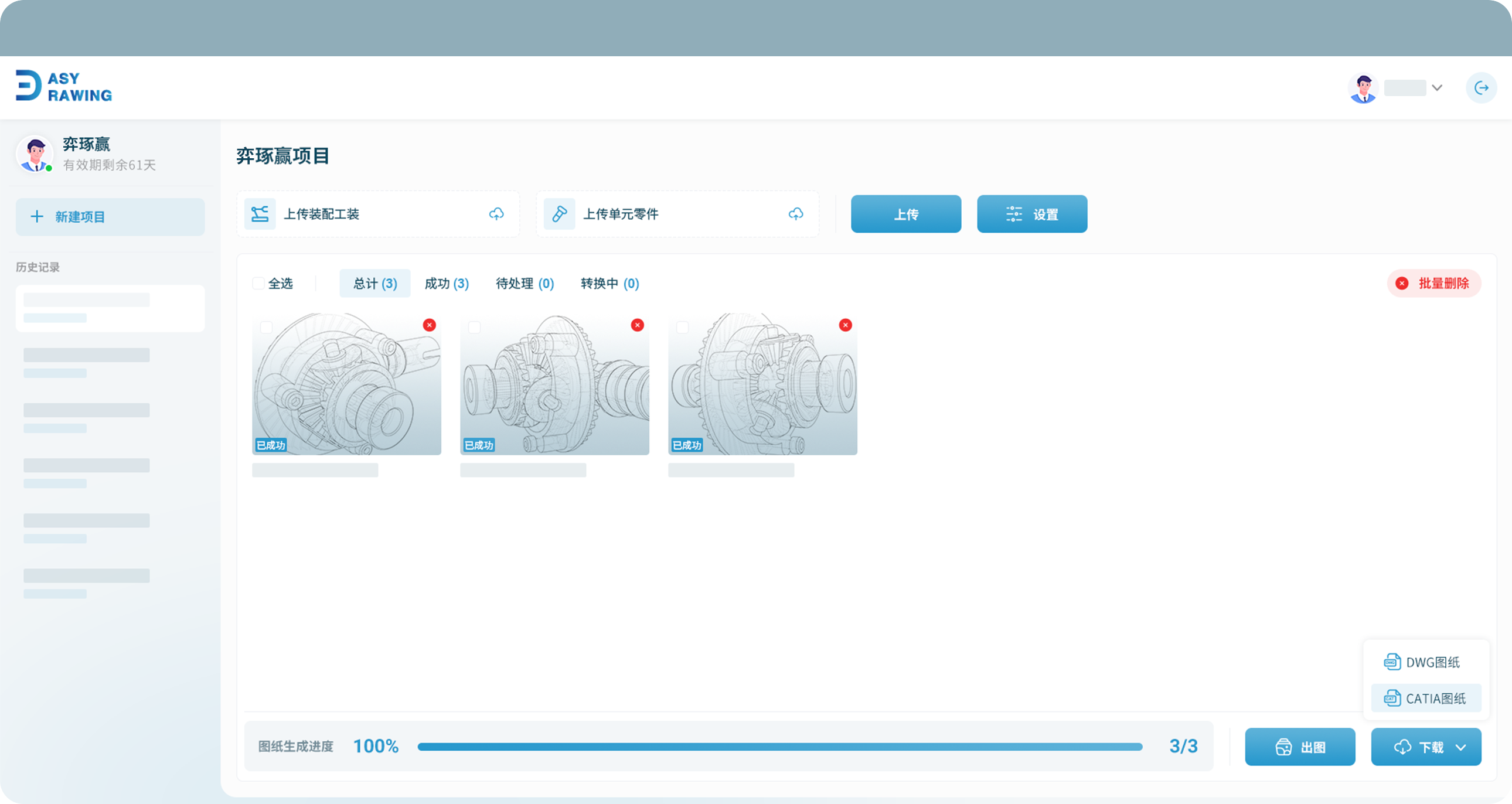Click the 上传 button

click(x=905, y=214)
